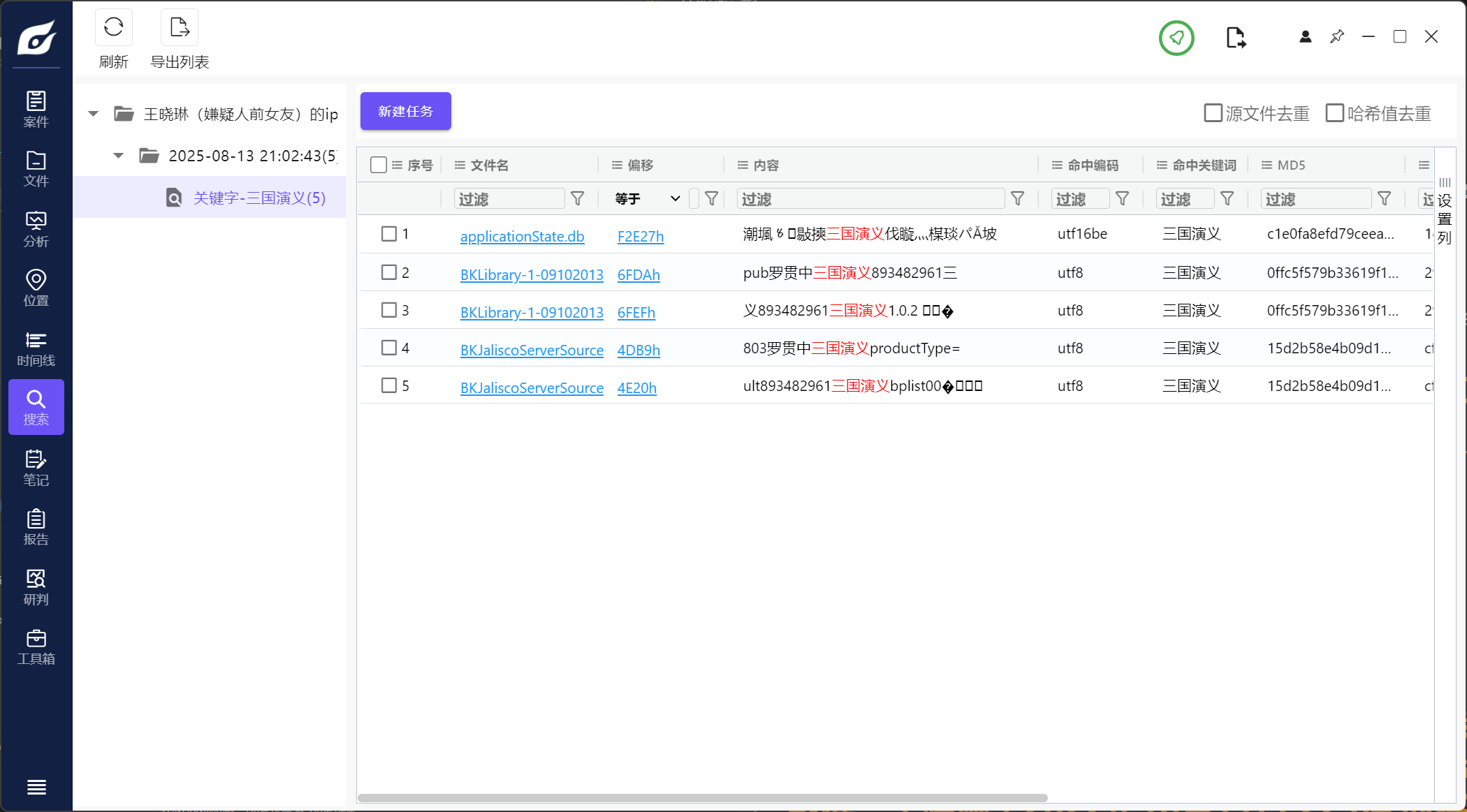This screenshot has height=812, width=1467.
Task: Click the horizontal scrollbar at the bottom
Action: pos(702,797)
